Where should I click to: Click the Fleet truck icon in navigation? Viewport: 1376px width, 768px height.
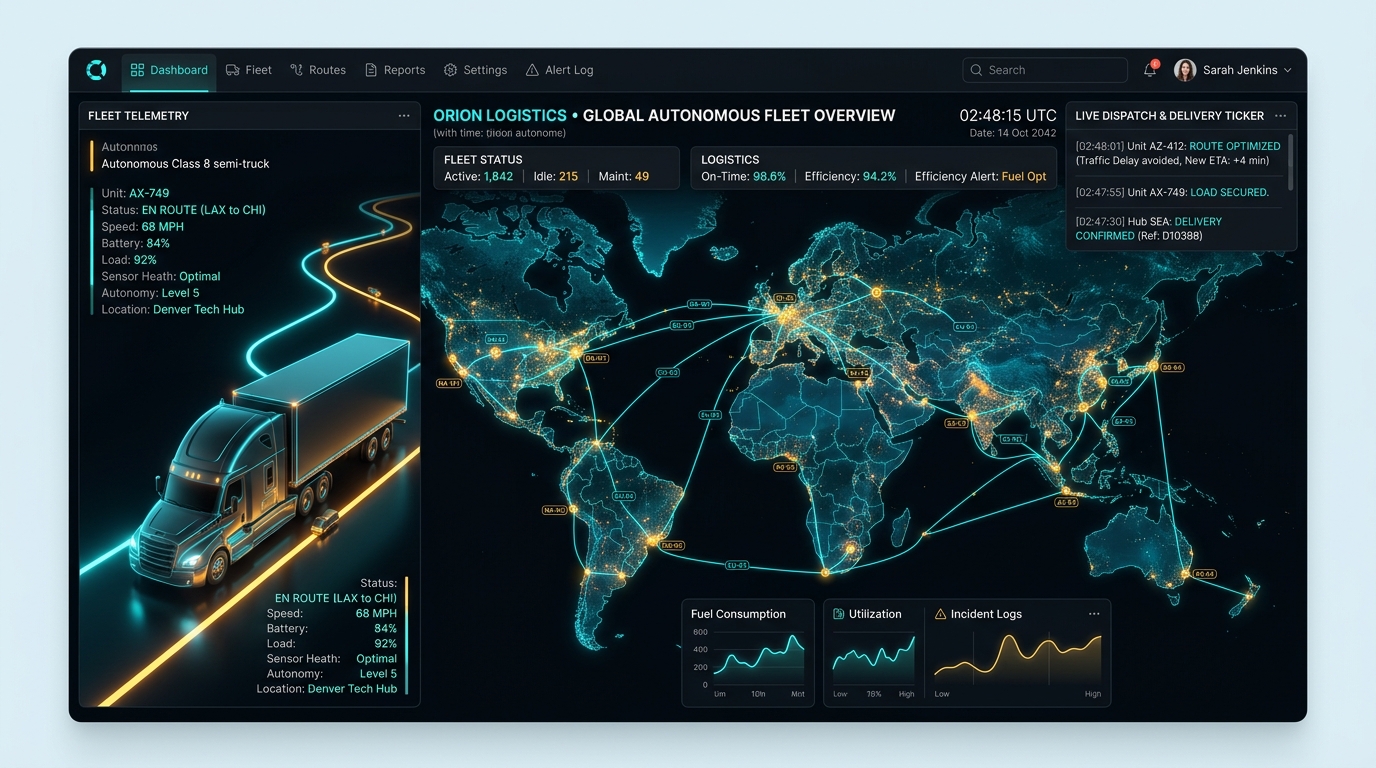[233, 70]
